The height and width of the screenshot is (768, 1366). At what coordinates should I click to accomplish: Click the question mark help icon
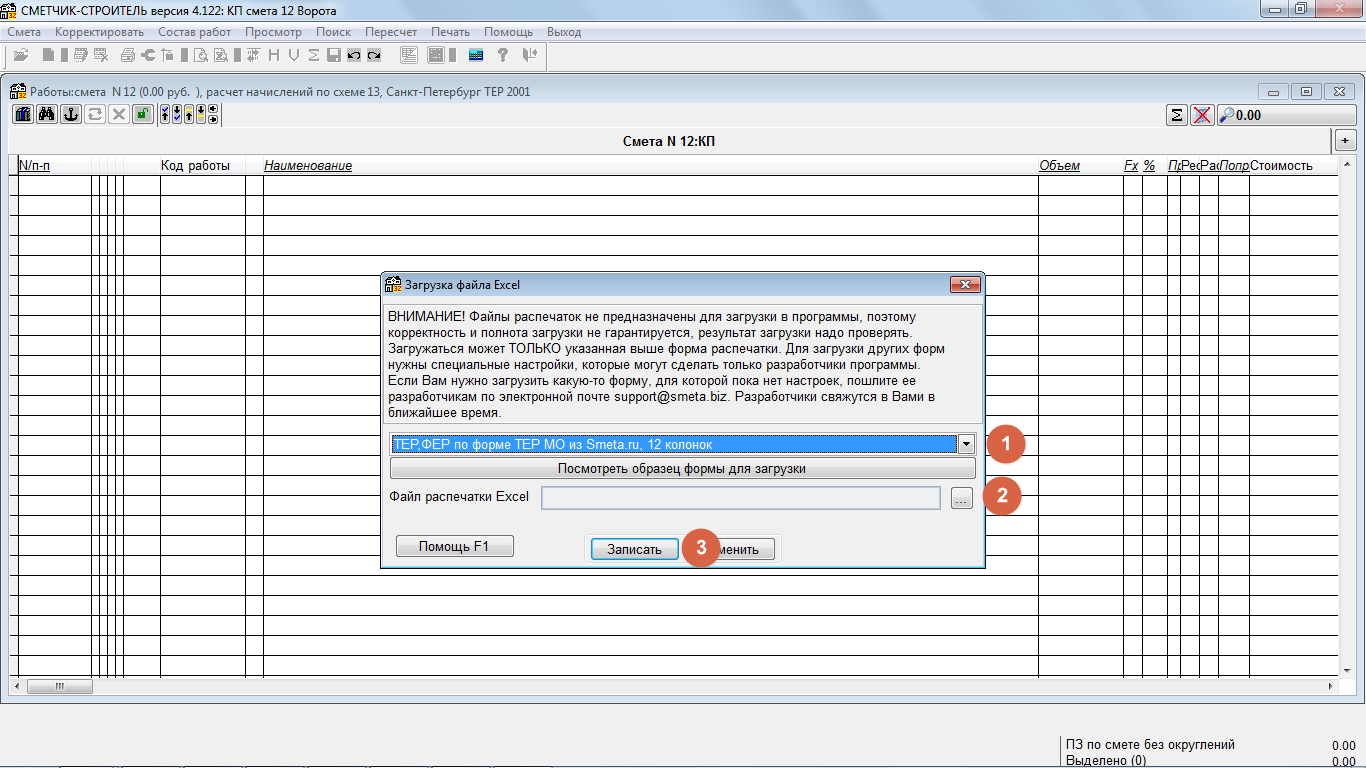pyautogui.click(x=503, y=55)
